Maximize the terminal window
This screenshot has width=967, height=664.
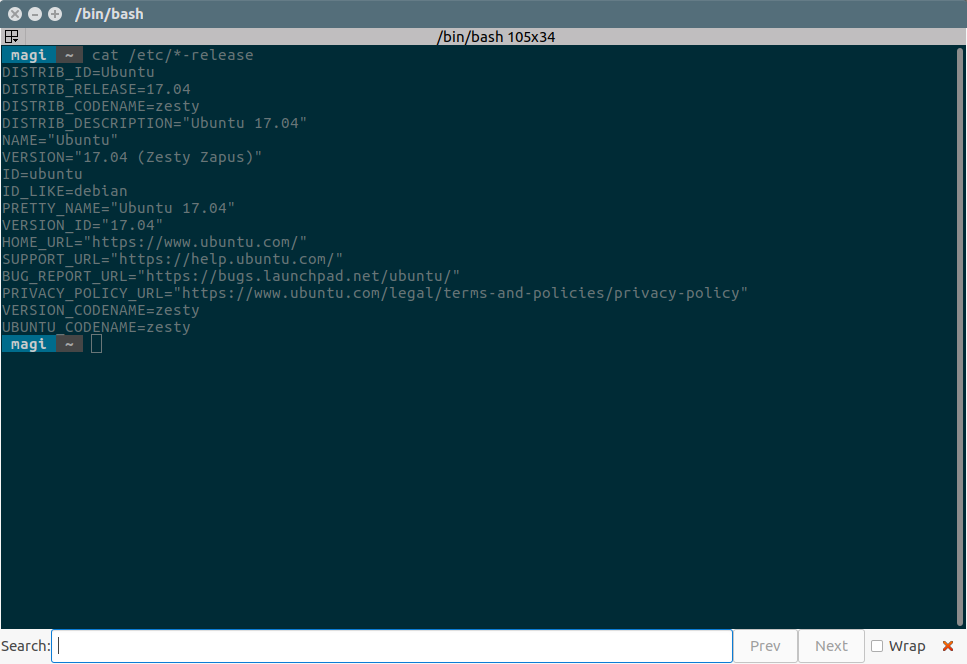55,14
